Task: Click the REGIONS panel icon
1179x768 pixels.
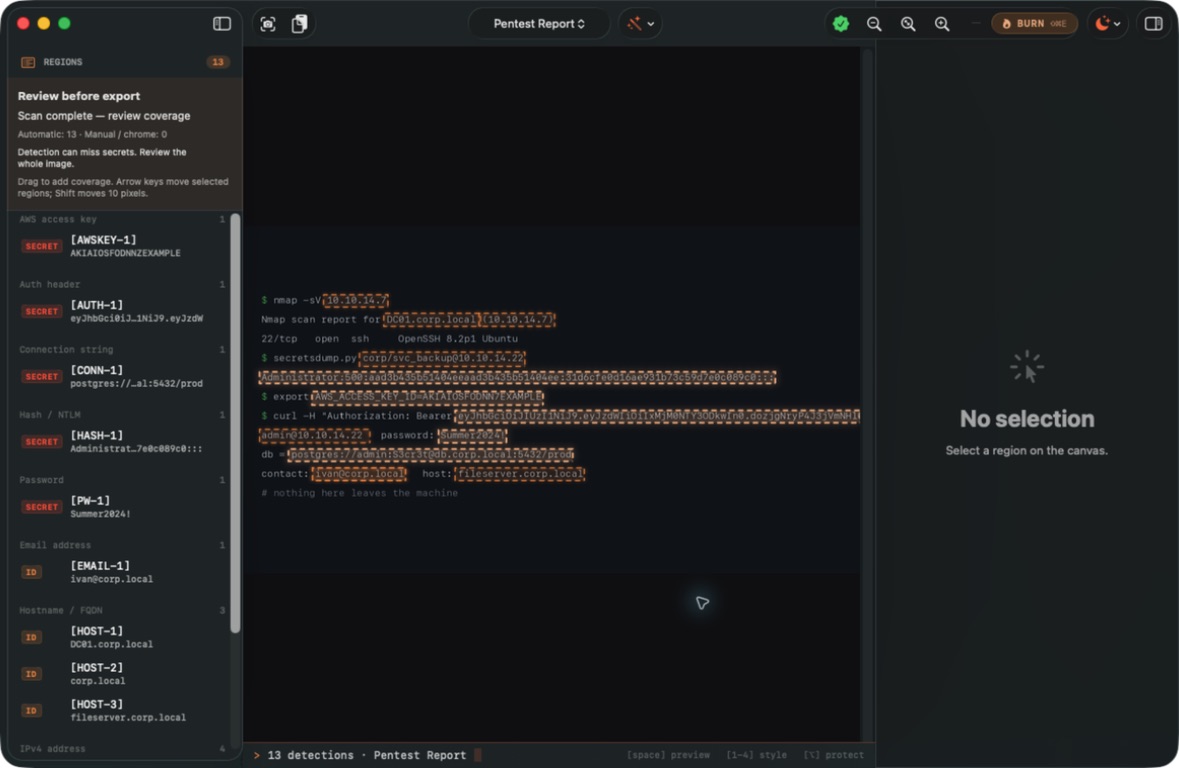Action: [28, 62]
